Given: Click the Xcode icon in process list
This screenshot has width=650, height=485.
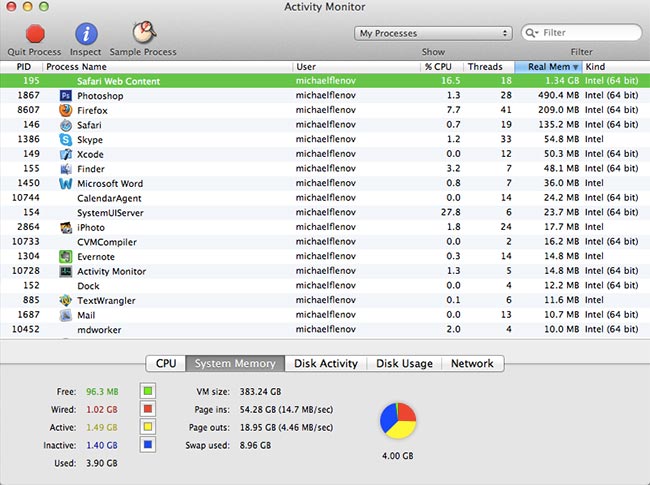Looking at the screenshot, I should click(65, 154).
